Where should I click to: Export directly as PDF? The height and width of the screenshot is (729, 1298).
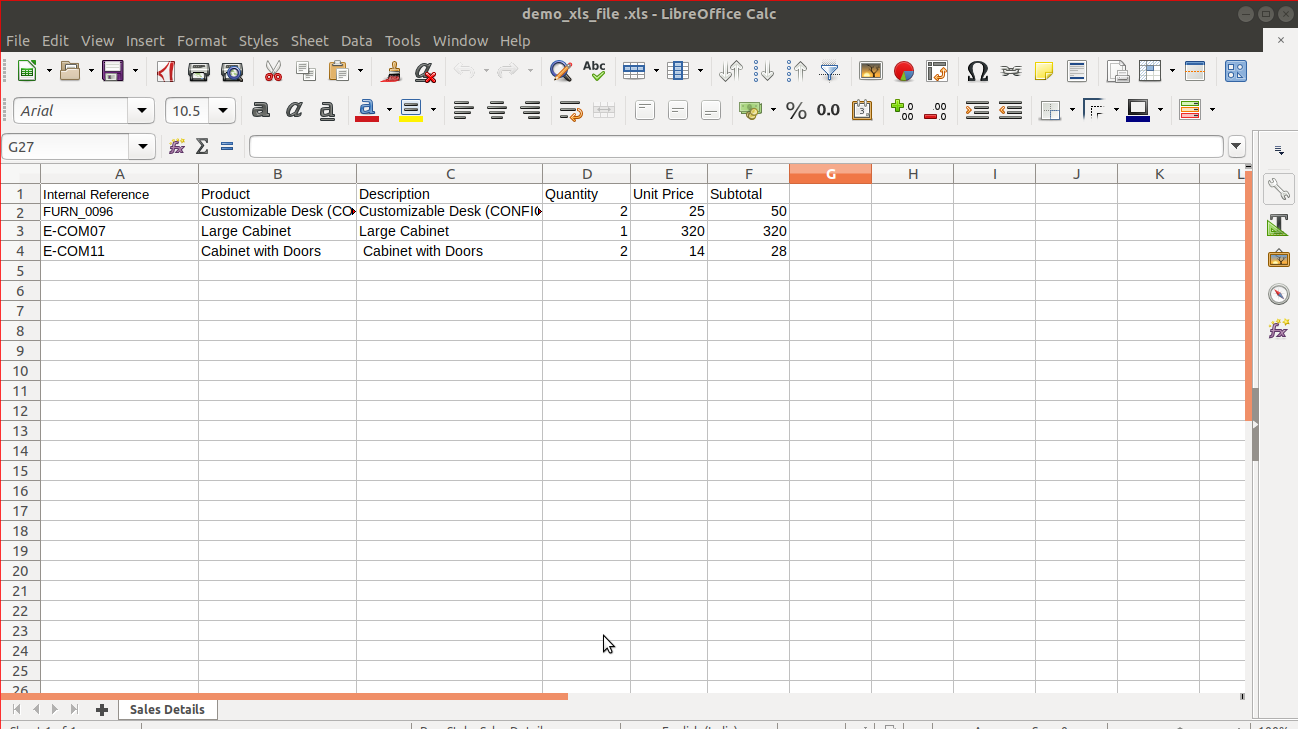pos(166,71)
